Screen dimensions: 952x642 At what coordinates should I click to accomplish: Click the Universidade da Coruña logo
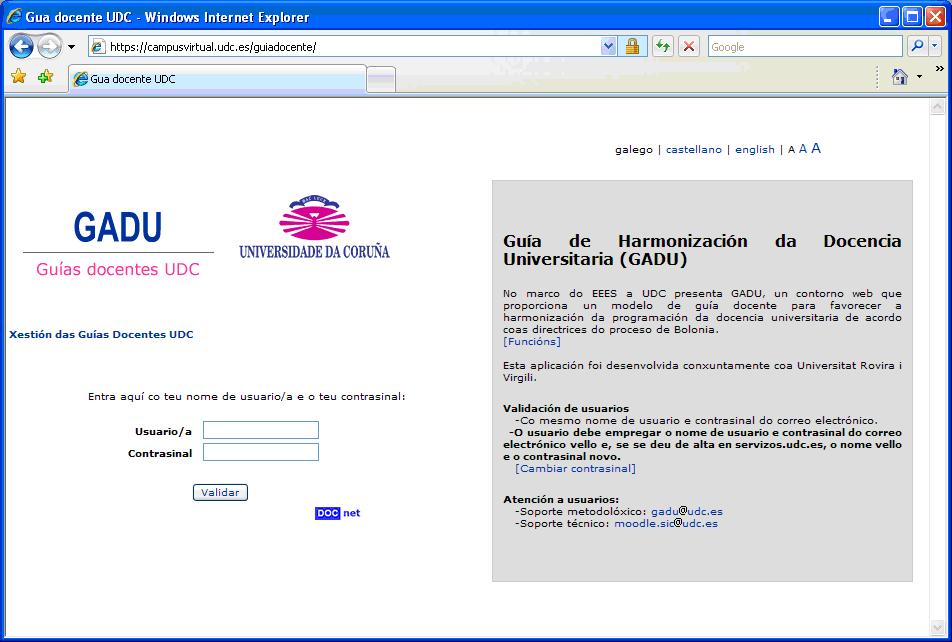click(314, 228)
